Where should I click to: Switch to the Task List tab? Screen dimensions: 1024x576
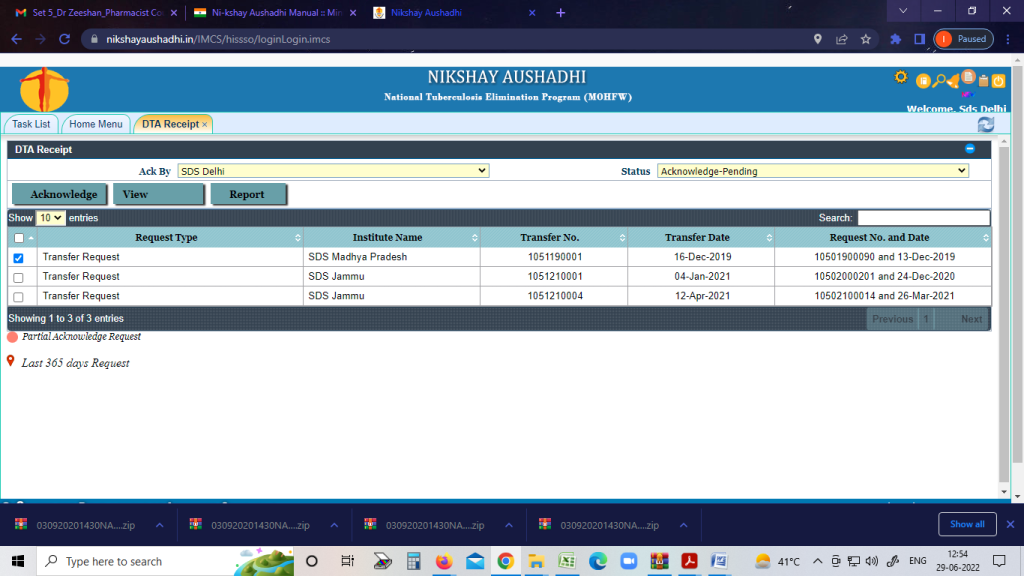click(x=31, y=124)
